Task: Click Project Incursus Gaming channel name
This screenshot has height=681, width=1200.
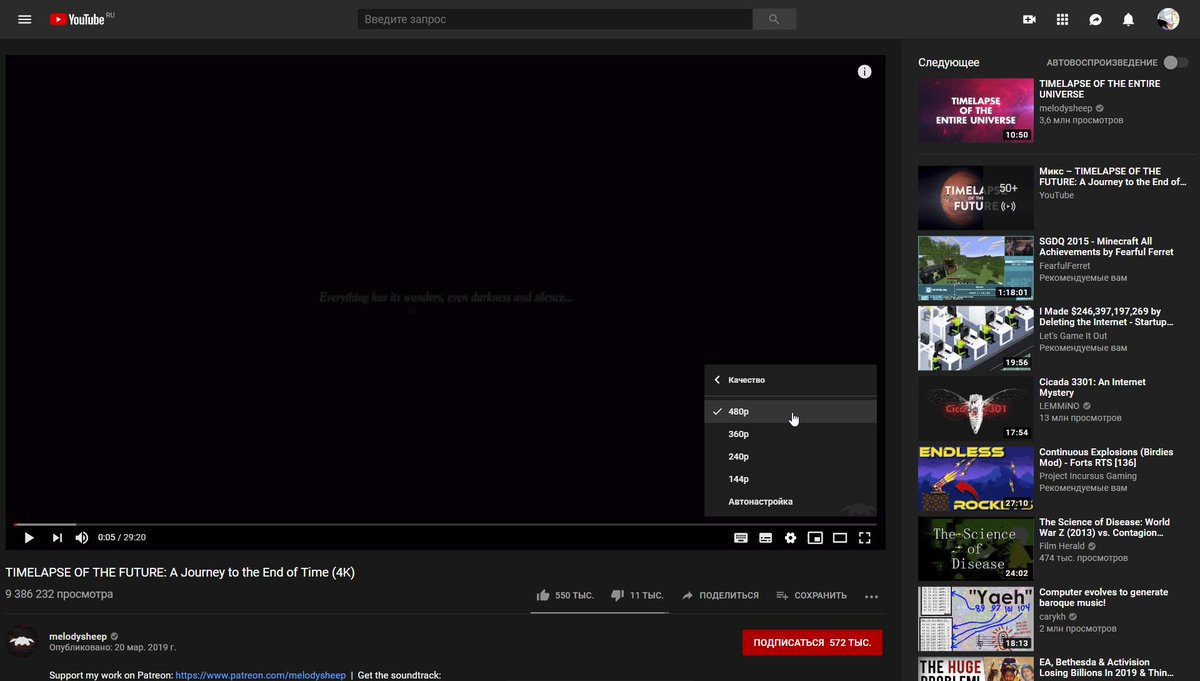Action: click(x=1087, y=476)
